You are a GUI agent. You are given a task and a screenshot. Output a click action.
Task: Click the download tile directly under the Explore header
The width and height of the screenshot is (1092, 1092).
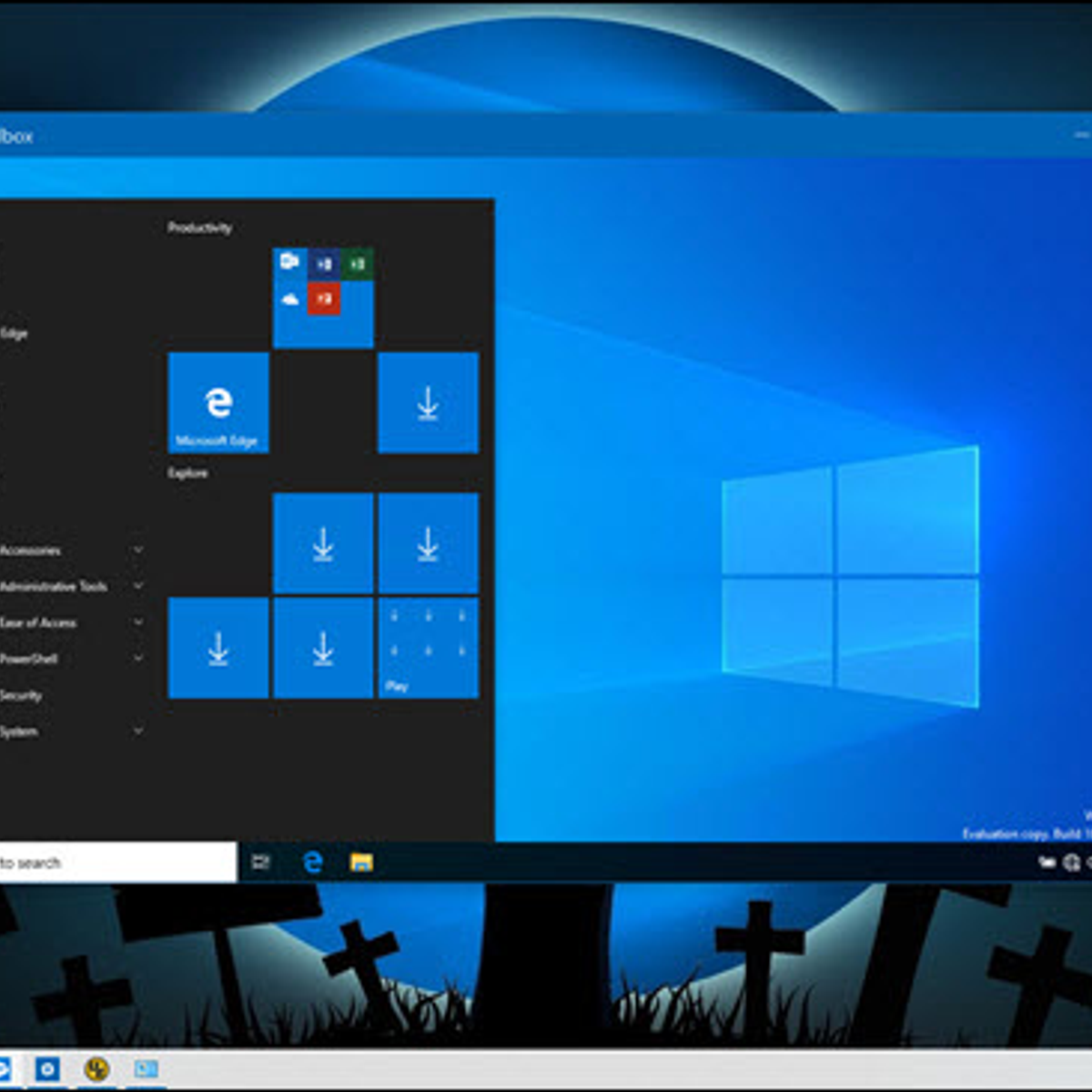pyautogui.click(x=323, y=543)
